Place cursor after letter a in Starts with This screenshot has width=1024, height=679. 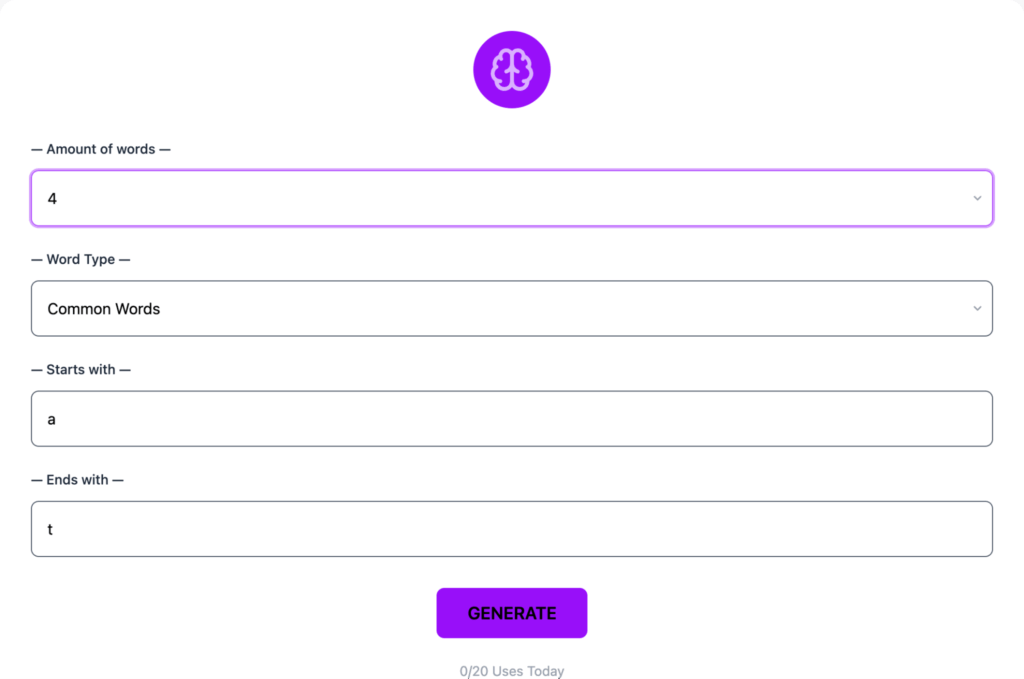tap(57, 419)
